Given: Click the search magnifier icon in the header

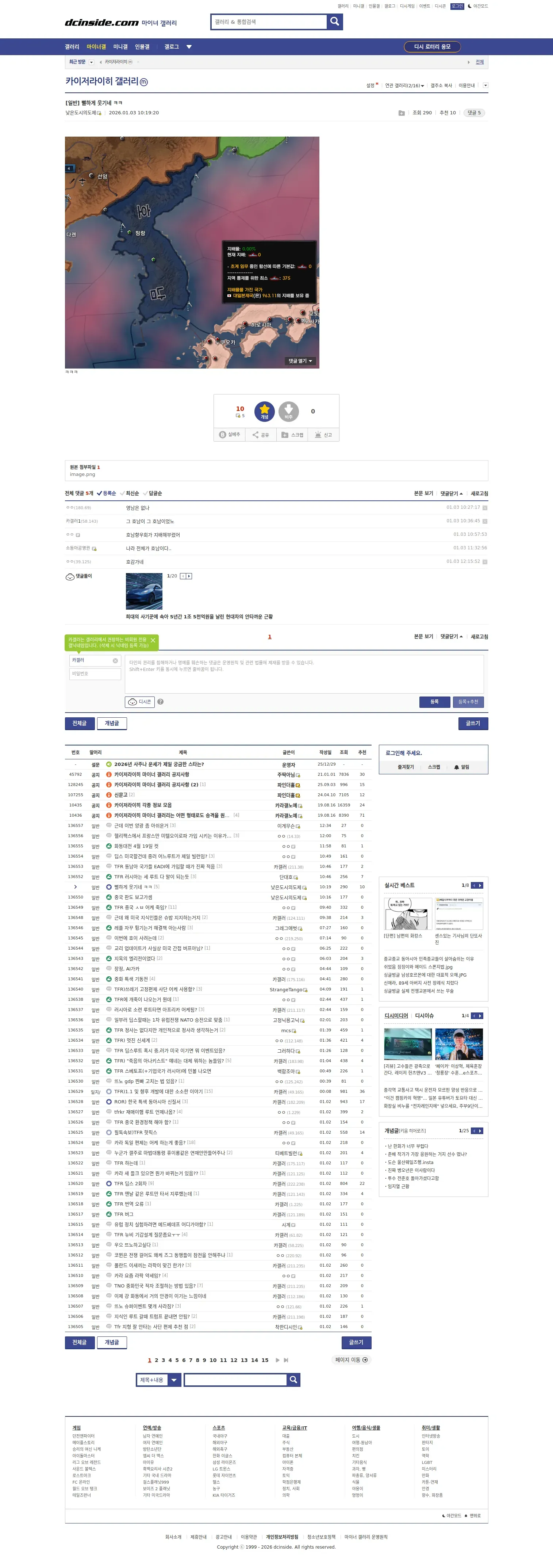Looking at the screenshot, I should [335, 22].
